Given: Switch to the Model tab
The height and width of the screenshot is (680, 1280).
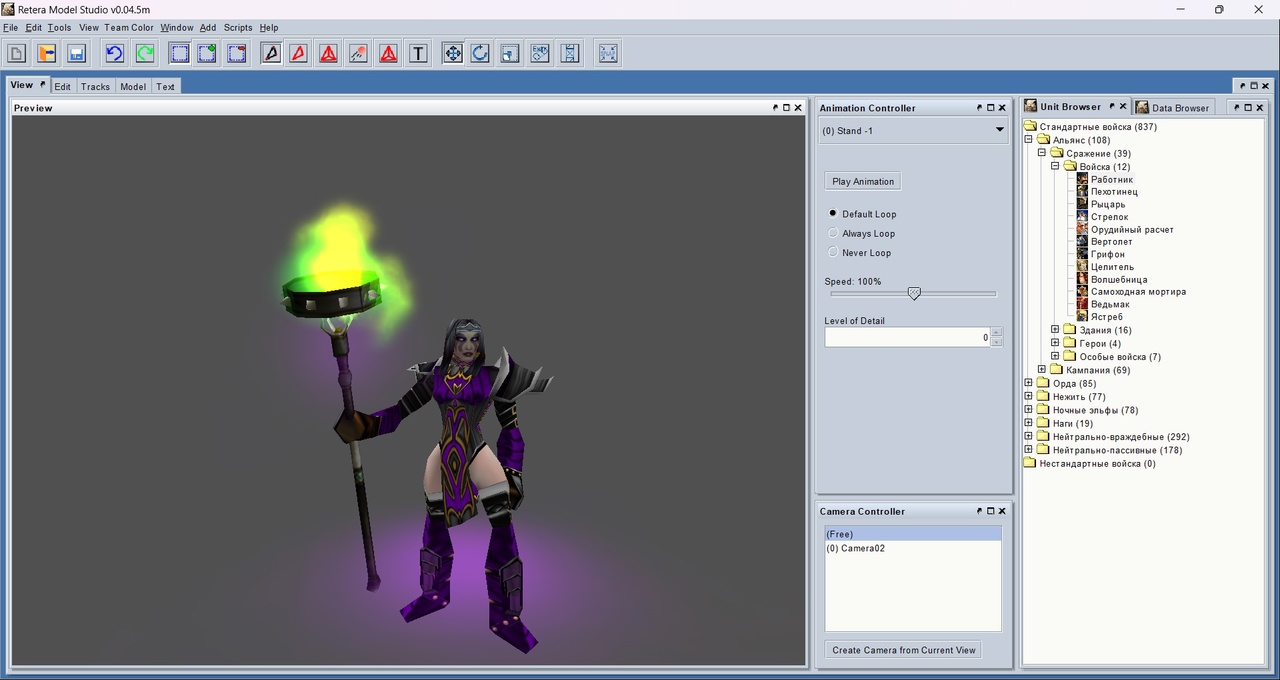Looking at the screenshot, I should [x=133, y=86].
